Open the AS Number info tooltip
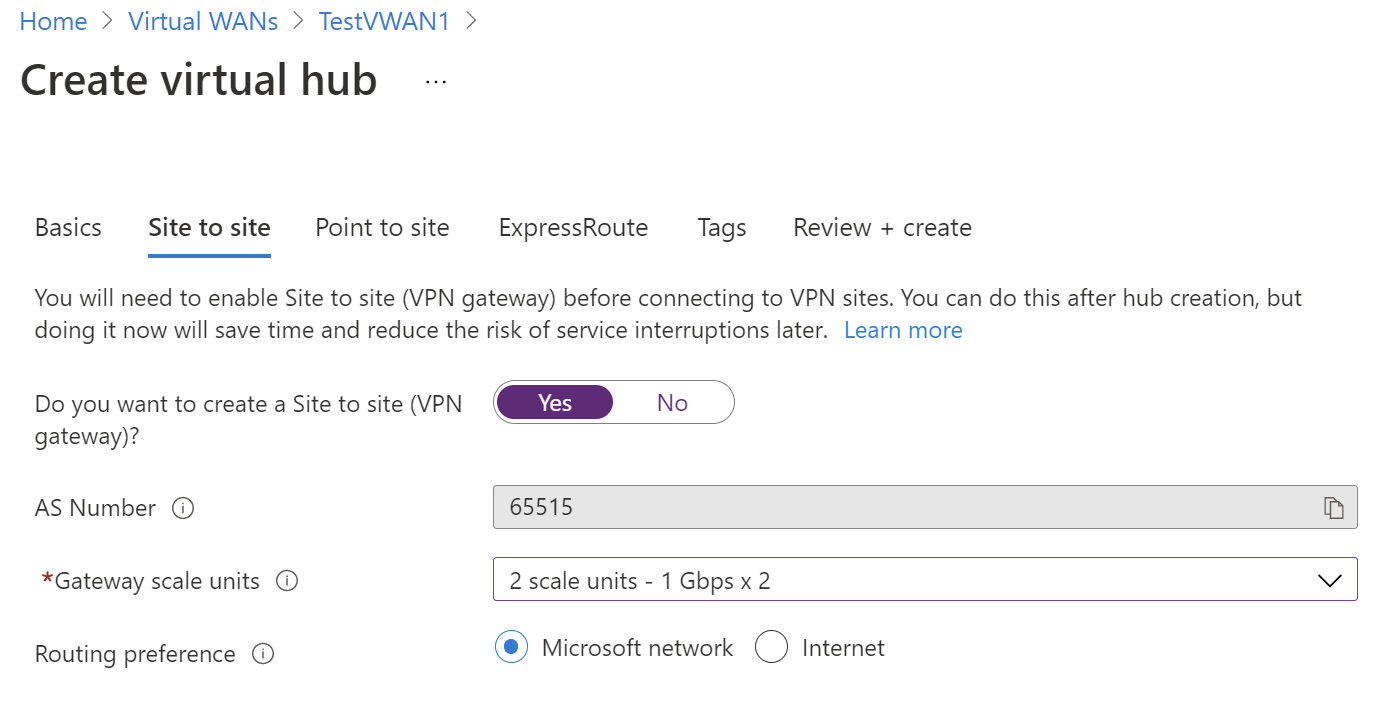 coord(183,508)
